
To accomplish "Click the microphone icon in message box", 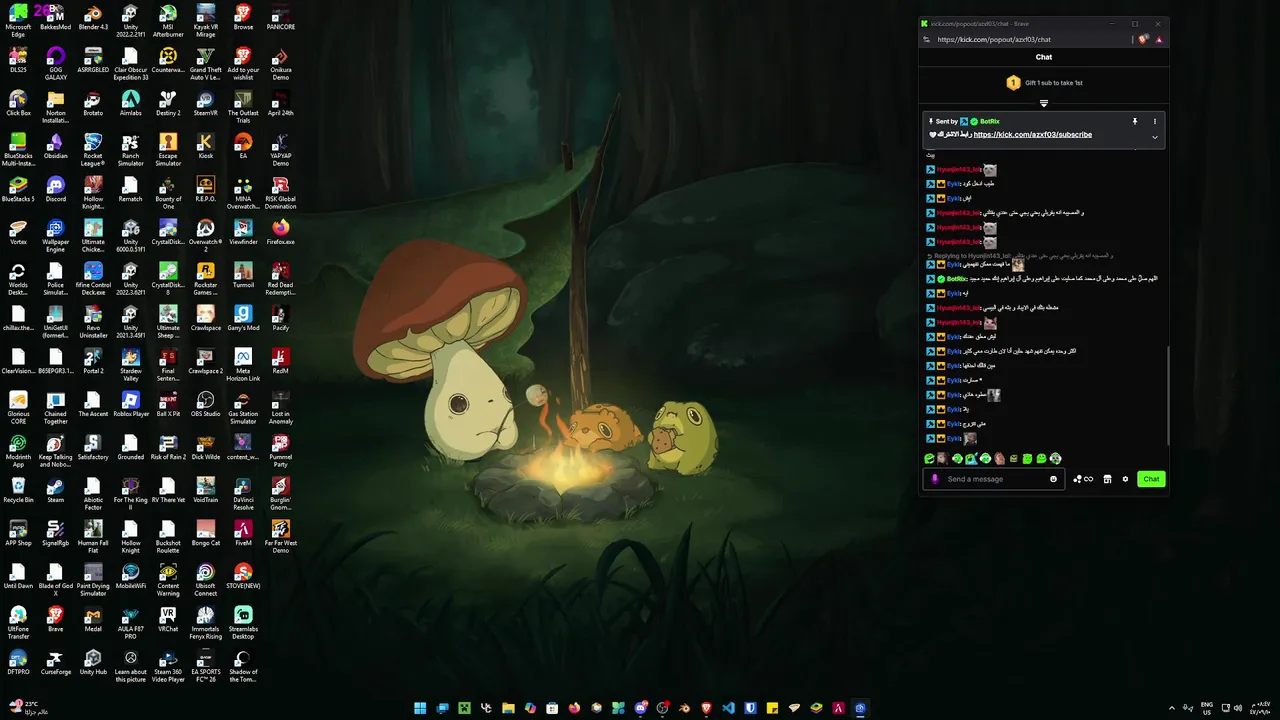I will click(x=935, y=479).
